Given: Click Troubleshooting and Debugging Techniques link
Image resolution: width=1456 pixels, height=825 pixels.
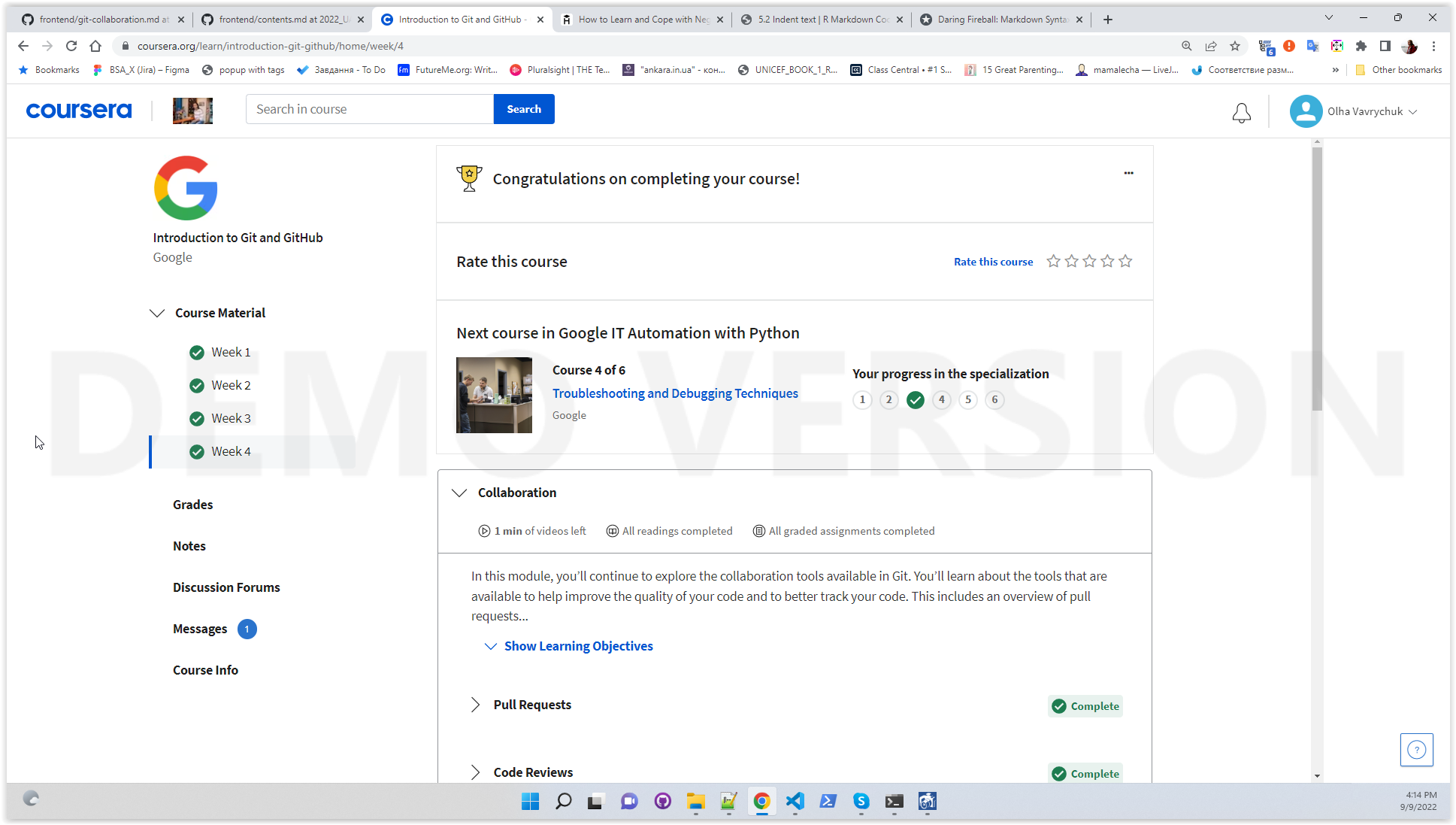Looking at the screenshot, I should (x=675, y=392).
